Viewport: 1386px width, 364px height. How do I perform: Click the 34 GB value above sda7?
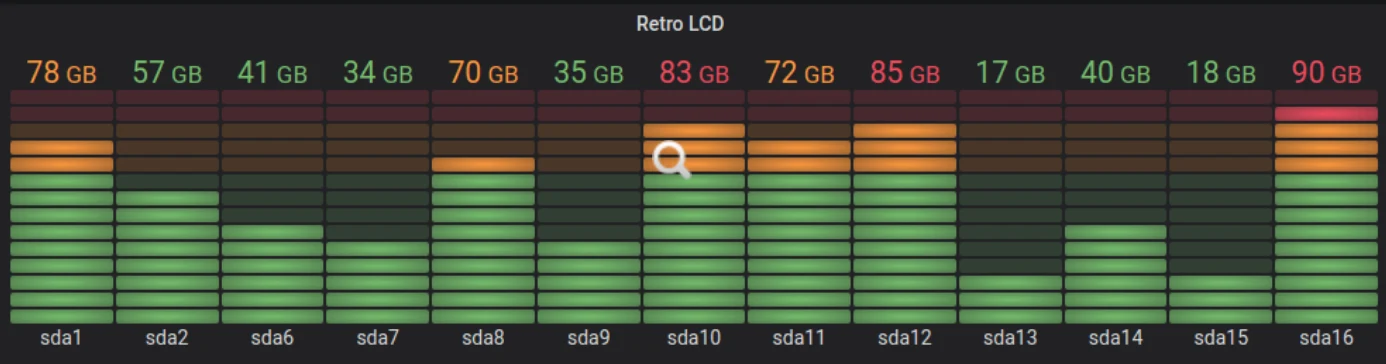(378, 73)
